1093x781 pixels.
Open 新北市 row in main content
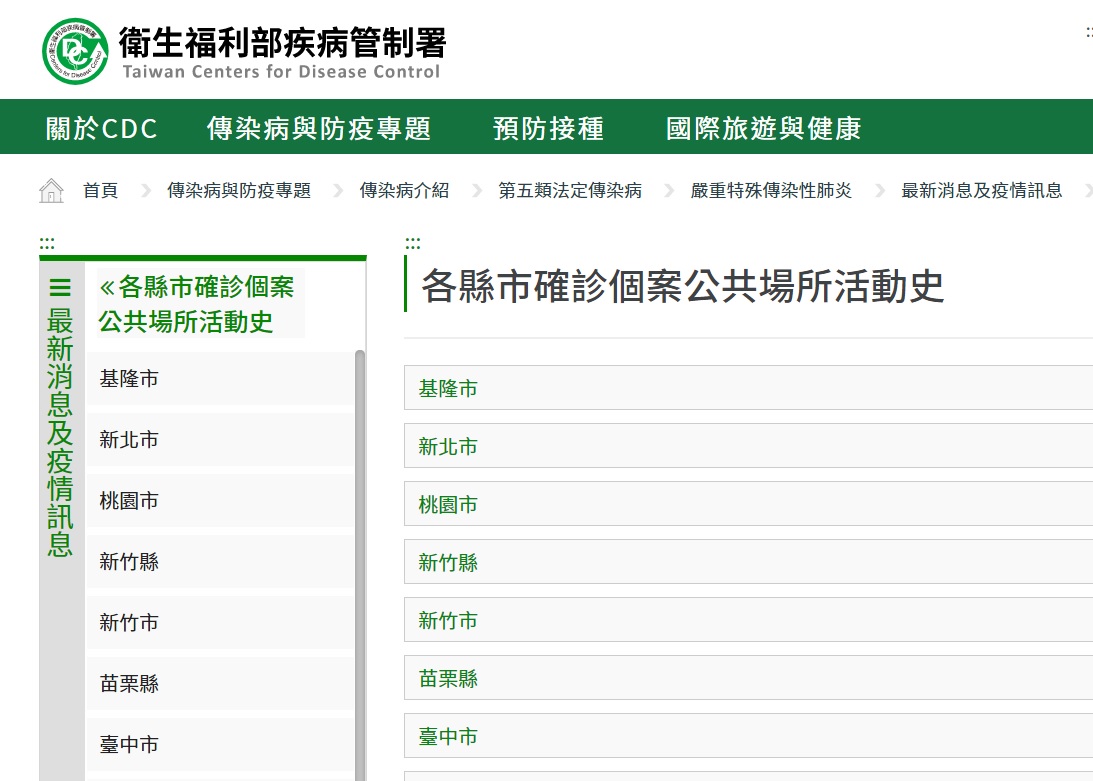[x=749, y=446]
